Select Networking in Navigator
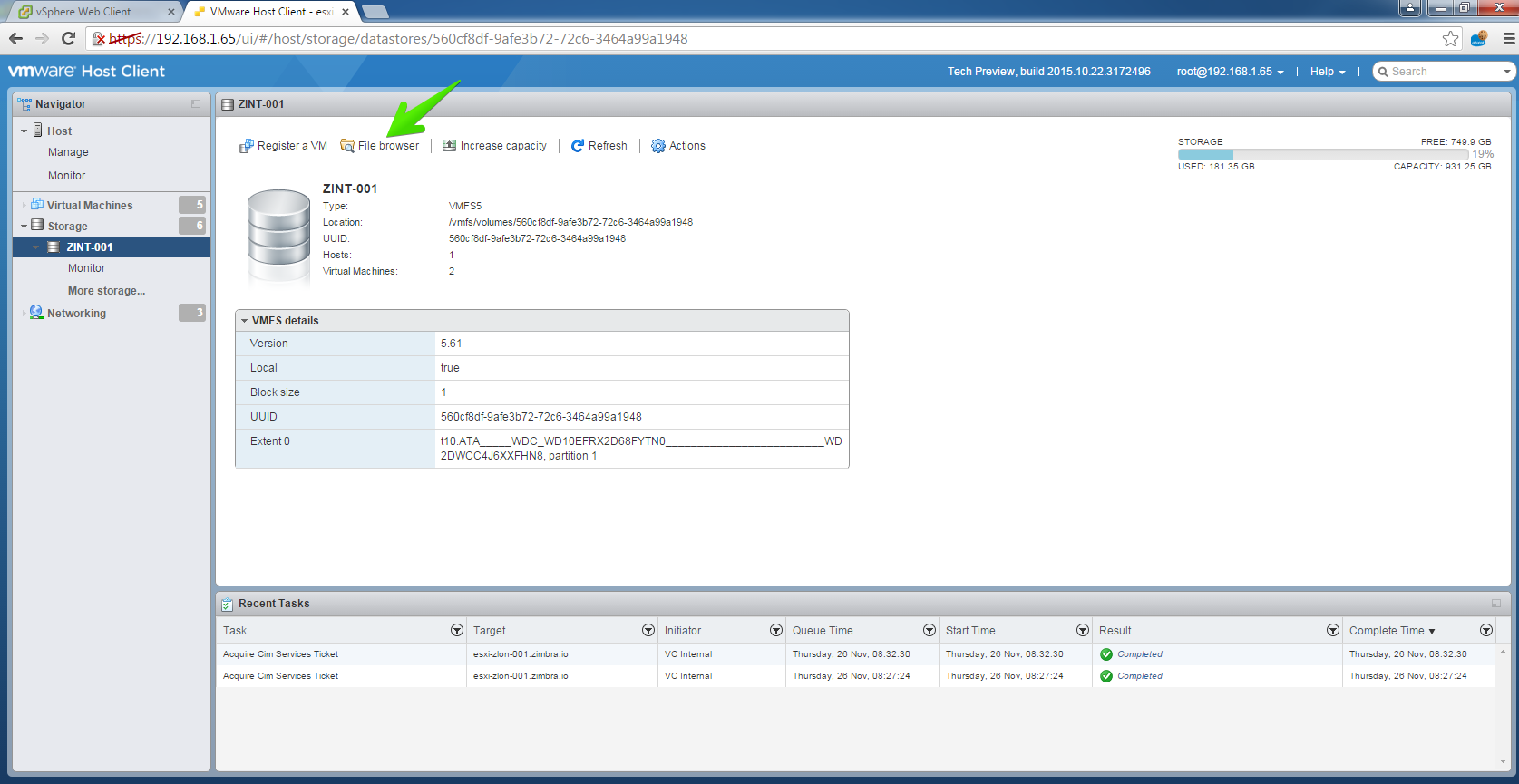The width and height of the screenshot is (1519, 784). (76, 314)
